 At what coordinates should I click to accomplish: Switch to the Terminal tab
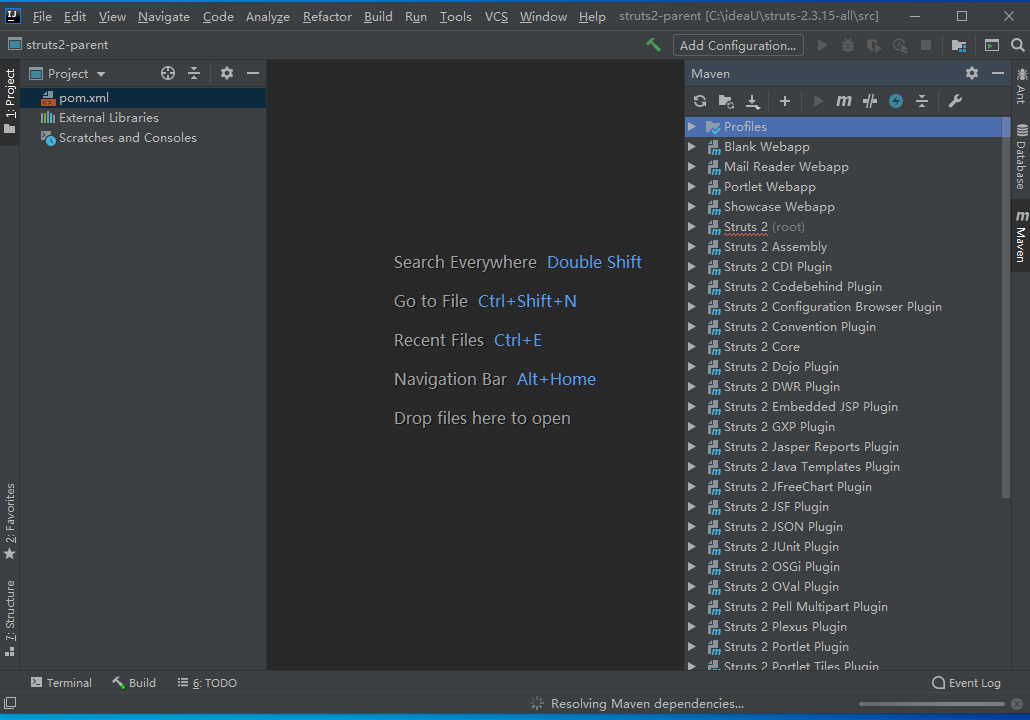[61, 683]
